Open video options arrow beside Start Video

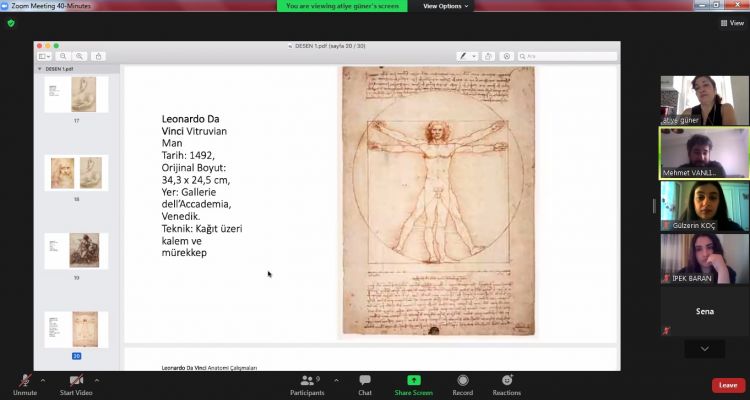click(97, 380)
